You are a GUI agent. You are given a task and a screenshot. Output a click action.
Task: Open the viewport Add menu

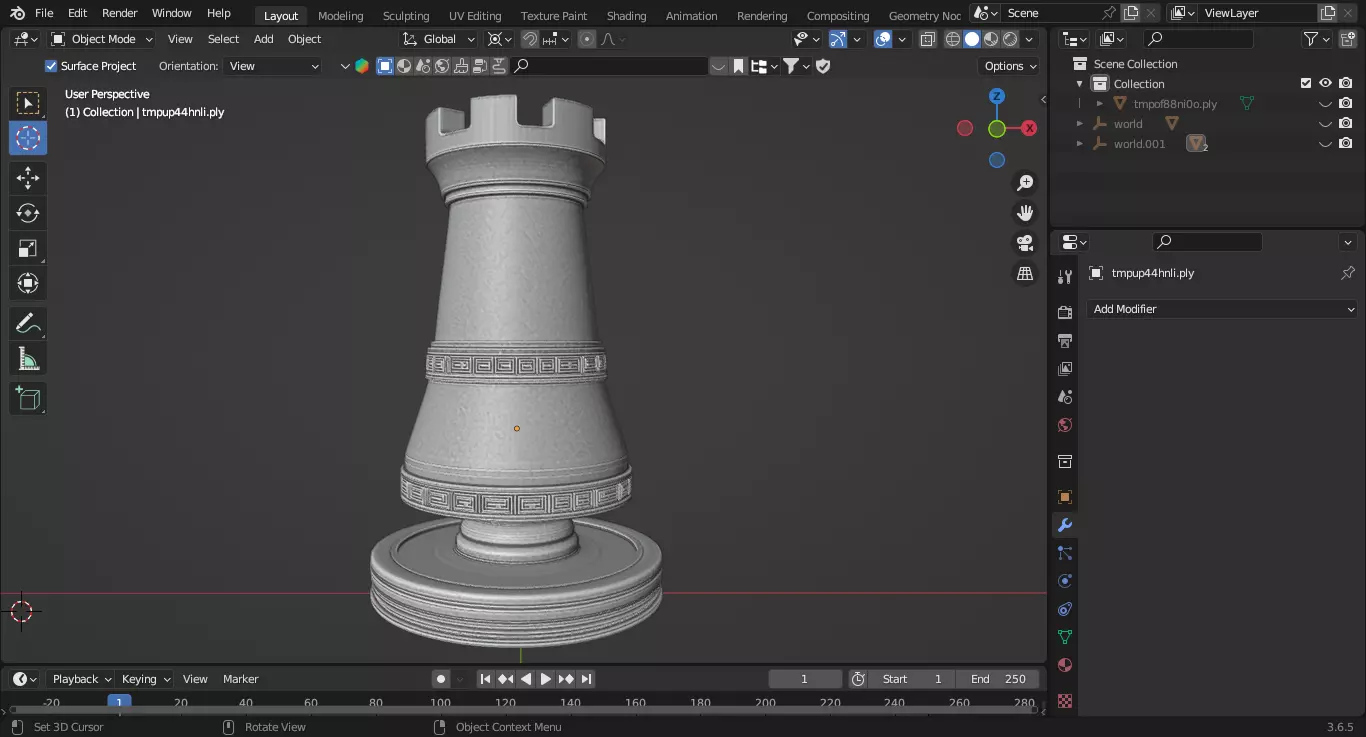coord(263,39)
